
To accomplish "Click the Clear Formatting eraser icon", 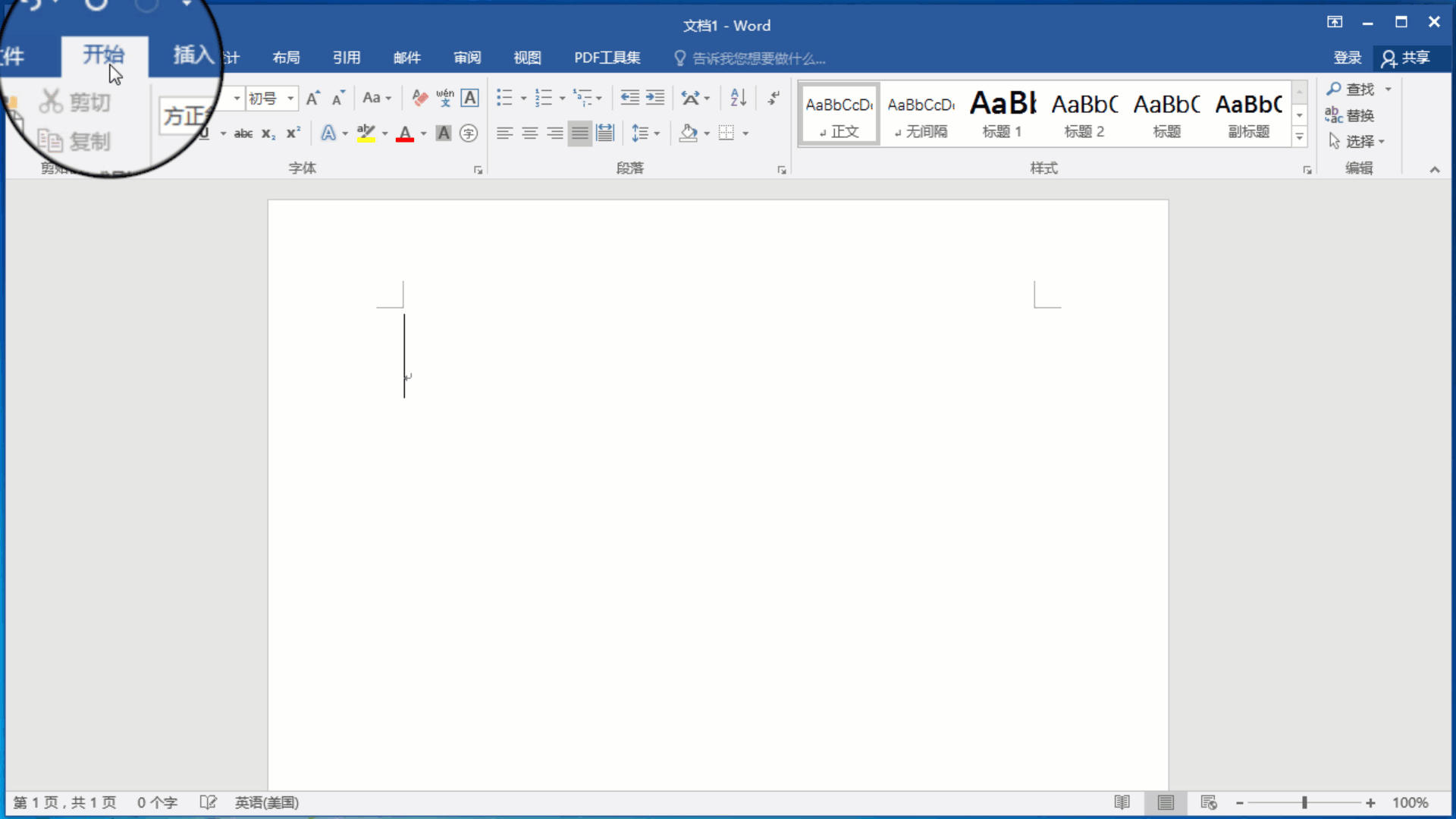I will click(419, 98).
